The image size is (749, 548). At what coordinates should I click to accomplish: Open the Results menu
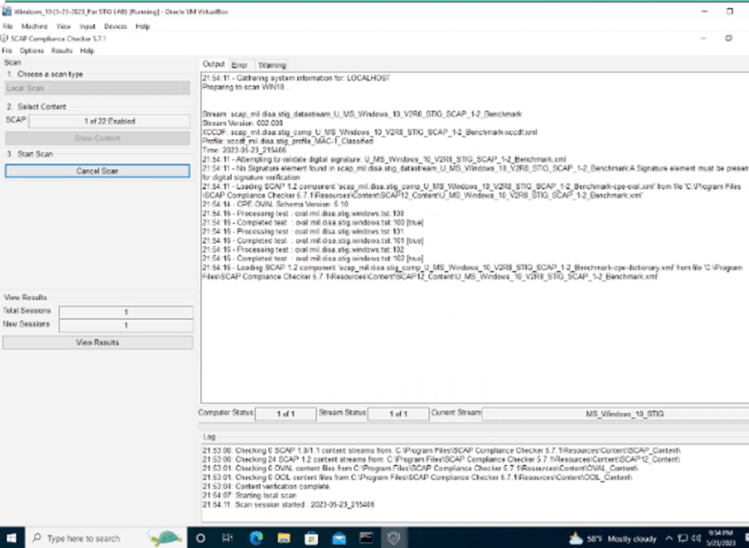tap(61, 50)
